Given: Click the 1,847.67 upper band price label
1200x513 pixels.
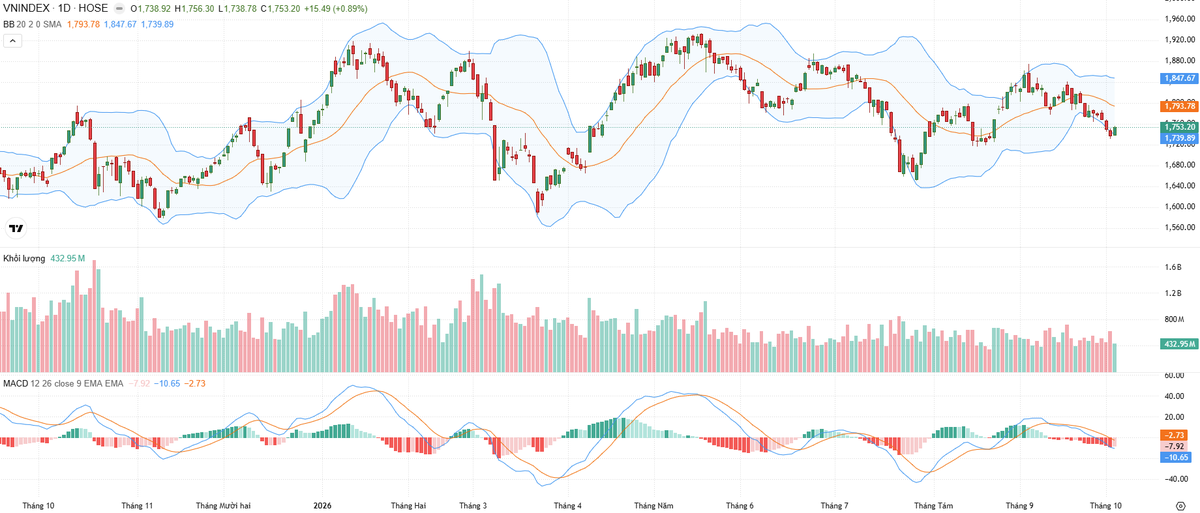Looking at the screenshot, I should tap(1179, 78).
